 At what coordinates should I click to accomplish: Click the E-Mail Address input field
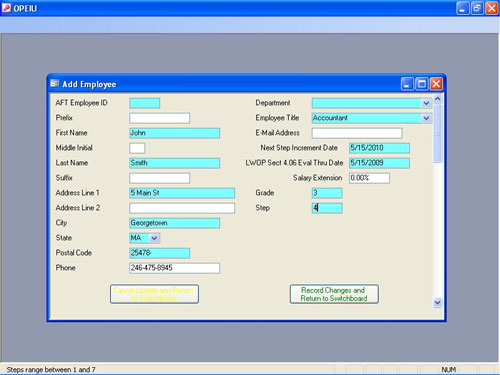[357, 133]
